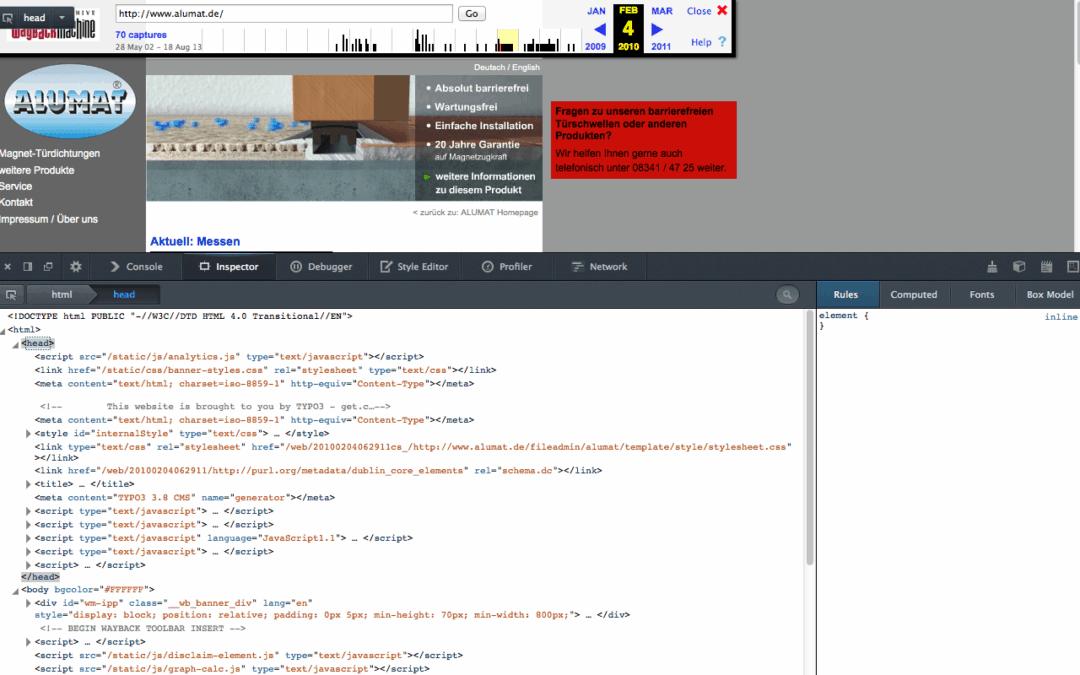
Task: Open the Help link
Action: point(701,42)
